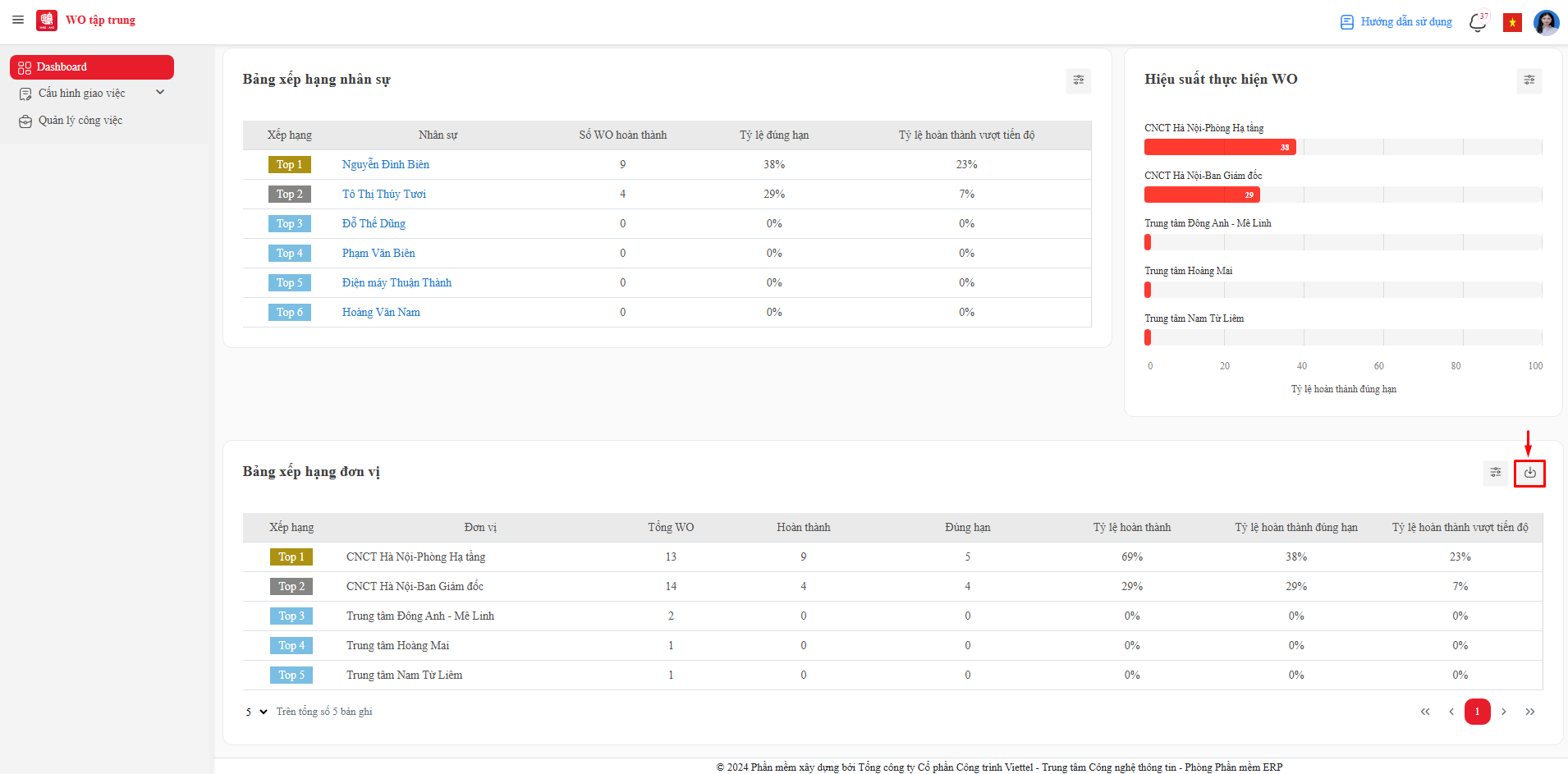This screenshot has height=774, width=1568.
Task: Go to last page double arrow
Action: point(1530,712)
